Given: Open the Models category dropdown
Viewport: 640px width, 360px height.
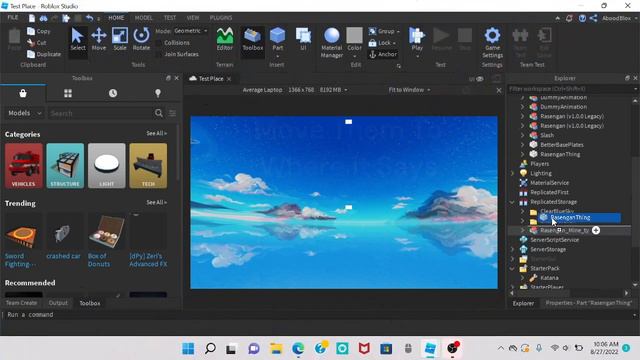Looking at the screenshot, I should 24,113.
